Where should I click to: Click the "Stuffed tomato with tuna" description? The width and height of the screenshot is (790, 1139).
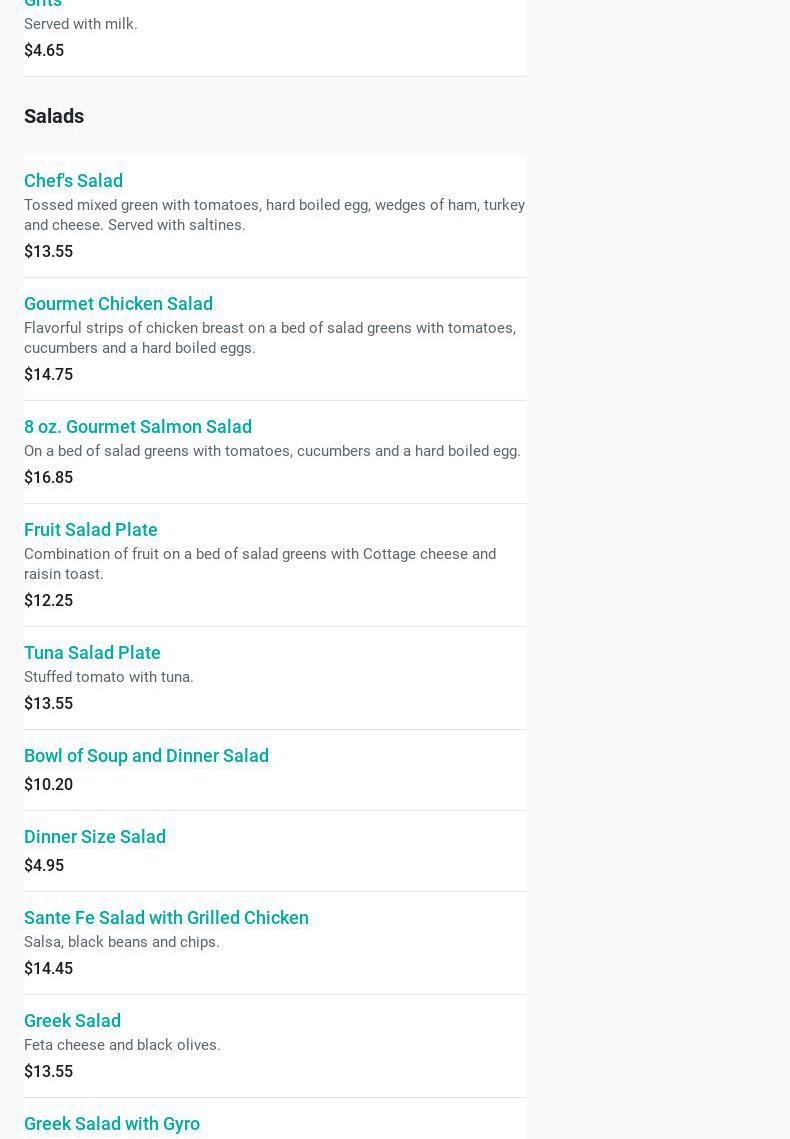click(x=109, y=677)
